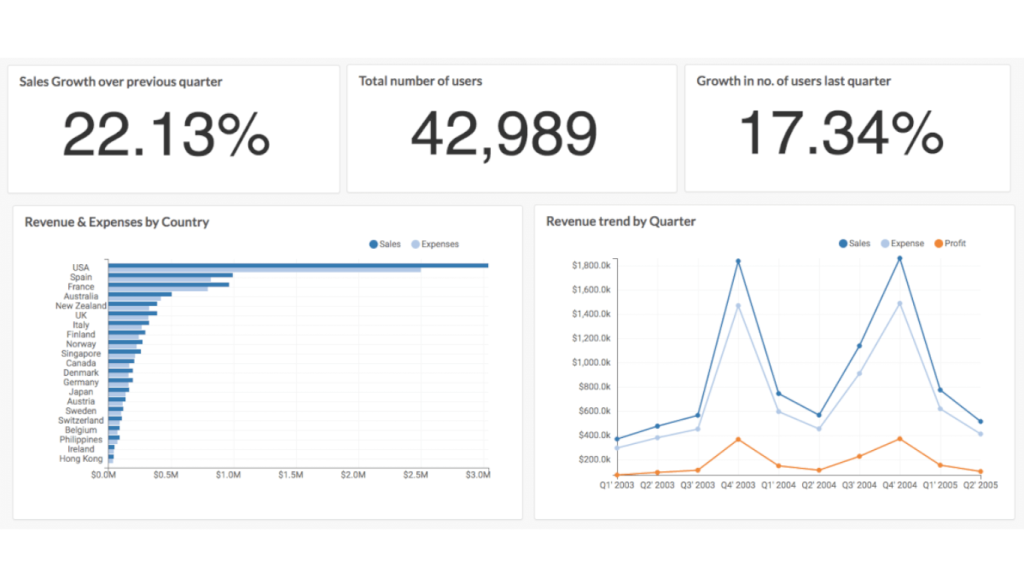This screenshot has height=576, width=1024.
Task: Hide the Profit series in the quarterly trend chart
Action: 948,244
